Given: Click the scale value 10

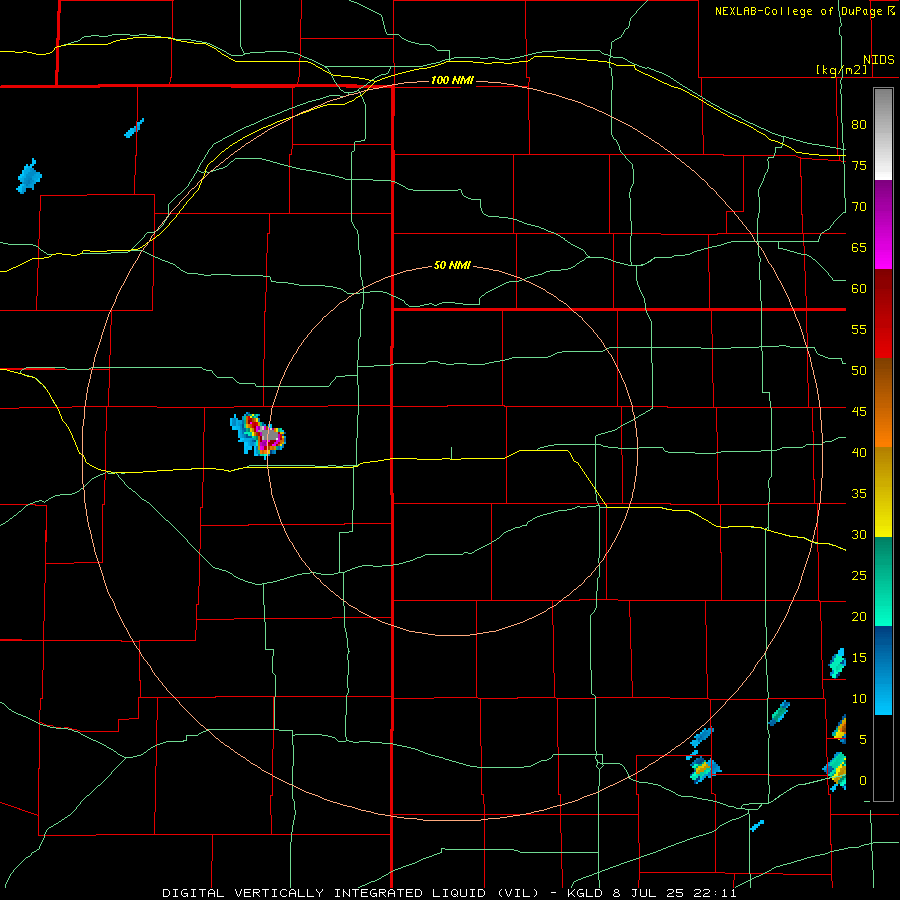Looking at the screenshot, I should tap(859, 699).
